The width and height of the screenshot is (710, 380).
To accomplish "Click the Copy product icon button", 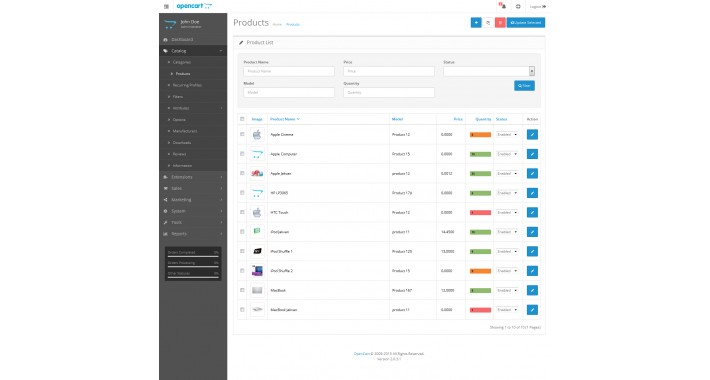I will coord(488,22).
